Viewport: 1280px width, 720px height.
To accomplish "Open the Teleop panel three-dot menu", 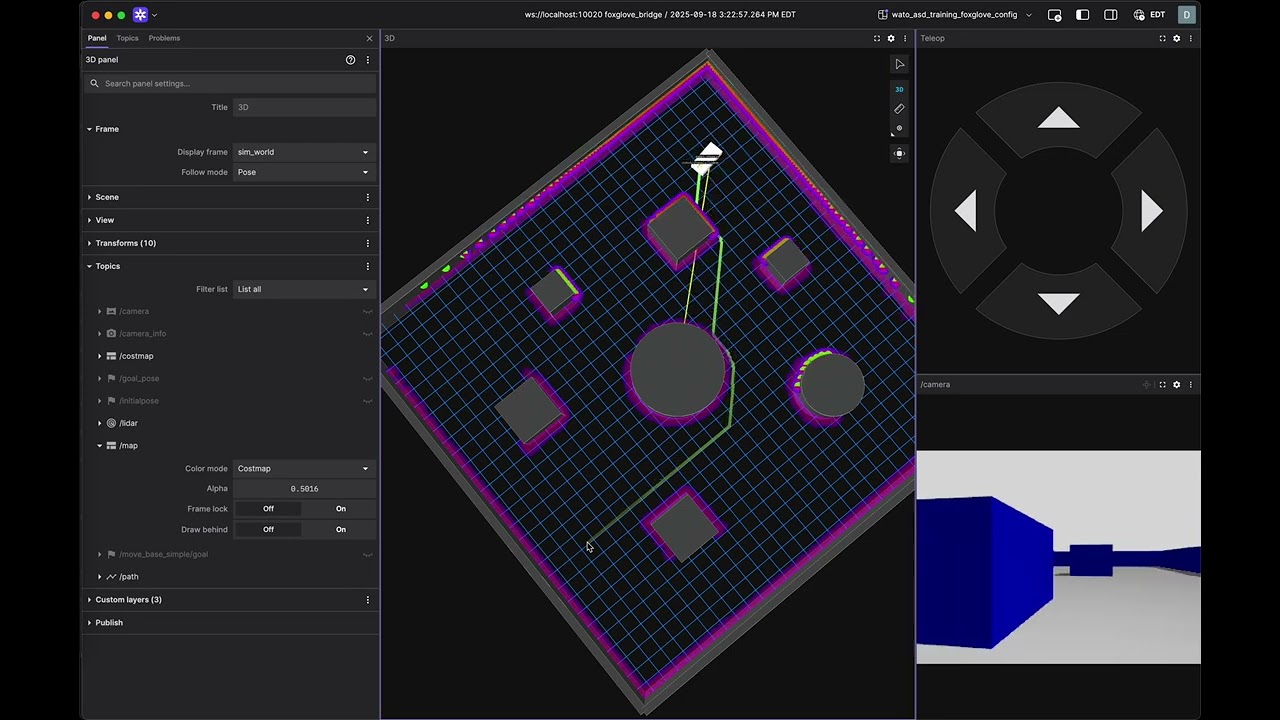I will point(1190,38).
